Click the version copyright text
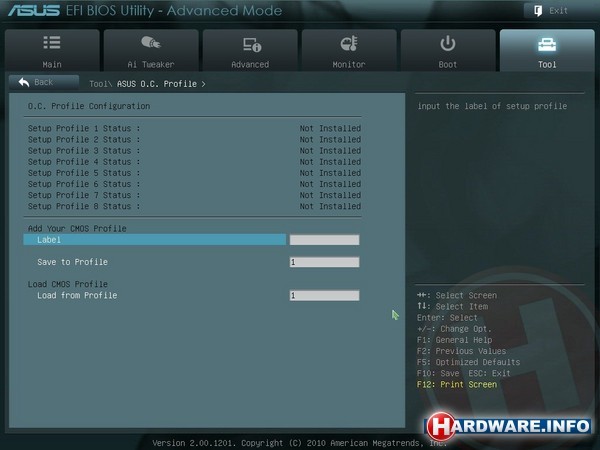600x450 pixels. (x=300, y=443)
